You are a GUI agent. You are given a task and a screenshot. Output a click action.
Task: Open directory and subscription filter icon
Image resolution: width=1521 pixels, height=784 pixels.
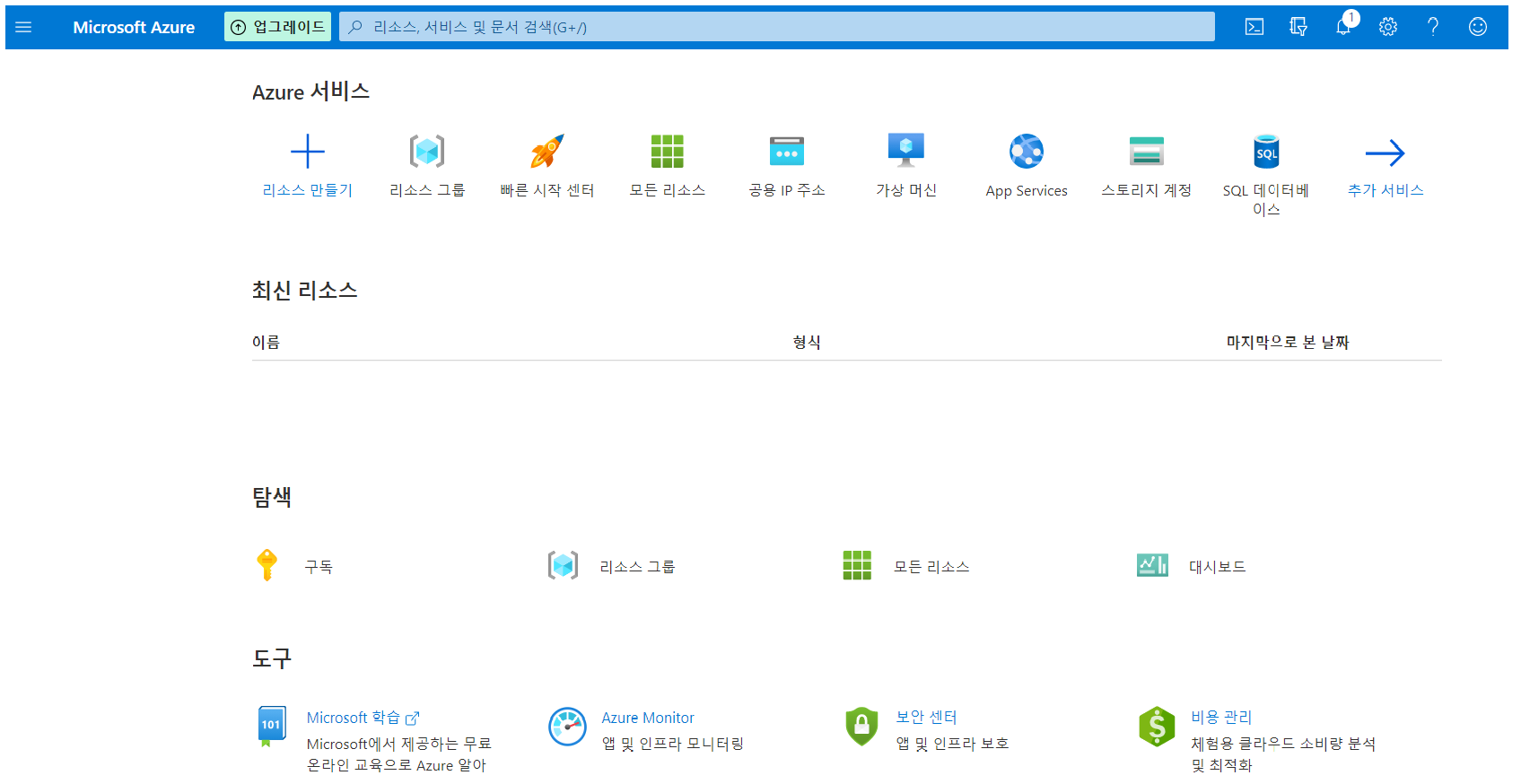click(1298, 27)
